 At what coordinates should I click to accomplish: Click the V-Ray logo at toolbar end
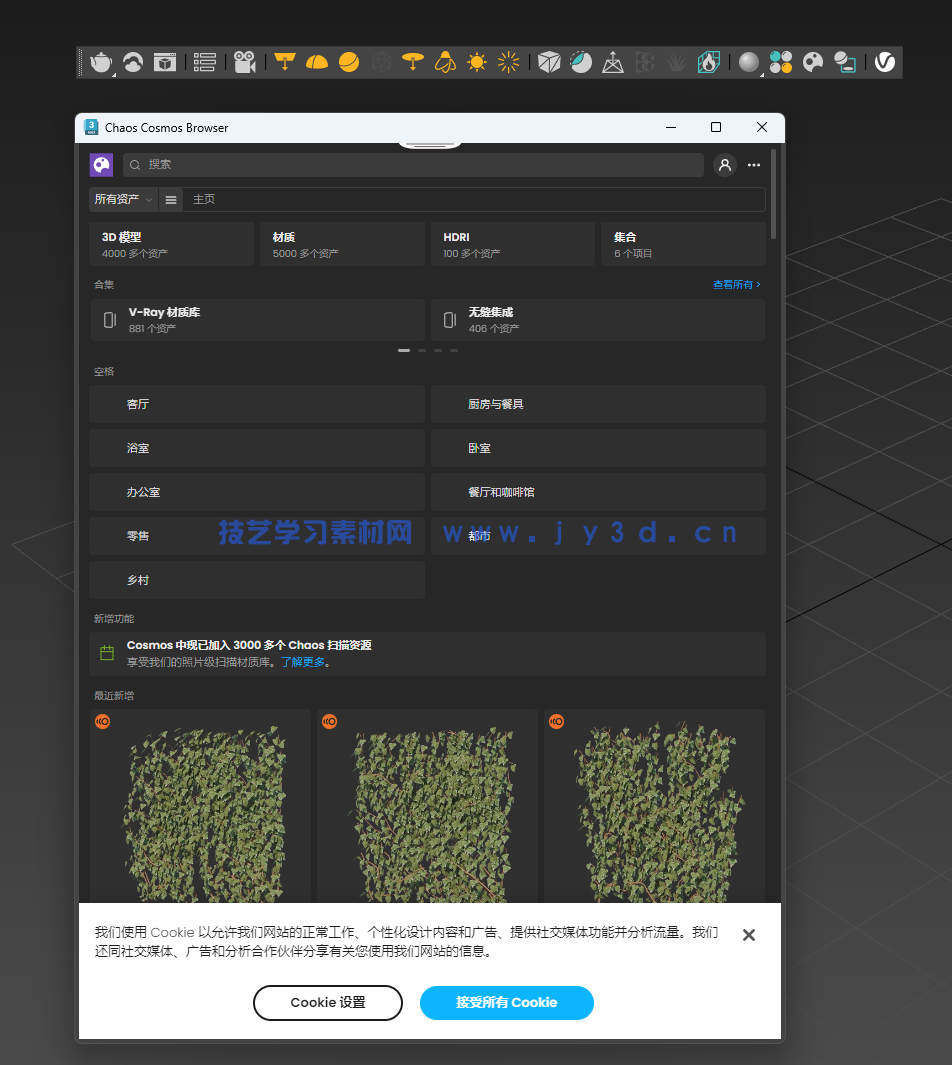click(884, 62)
